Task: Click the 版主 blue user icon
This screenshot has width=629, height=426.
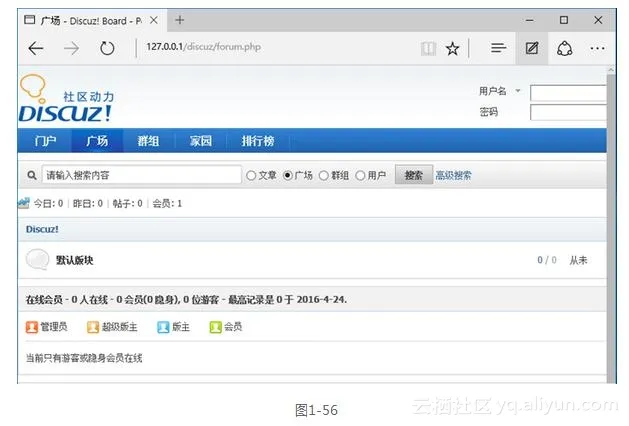Action: 163,327
